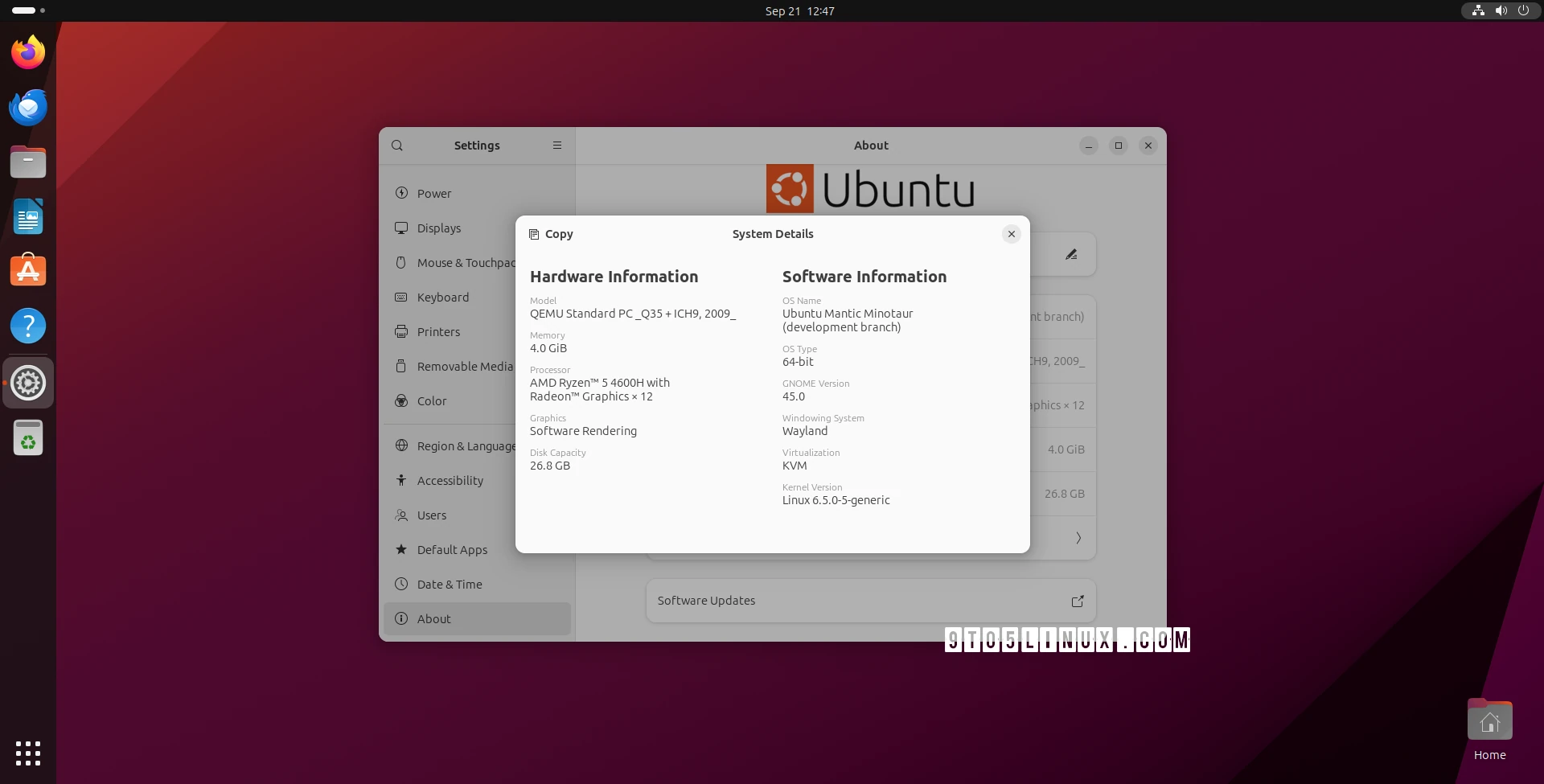1544x784 pixels.
Task: Open Thunderbird mail client
Action: tap(27, 107)
